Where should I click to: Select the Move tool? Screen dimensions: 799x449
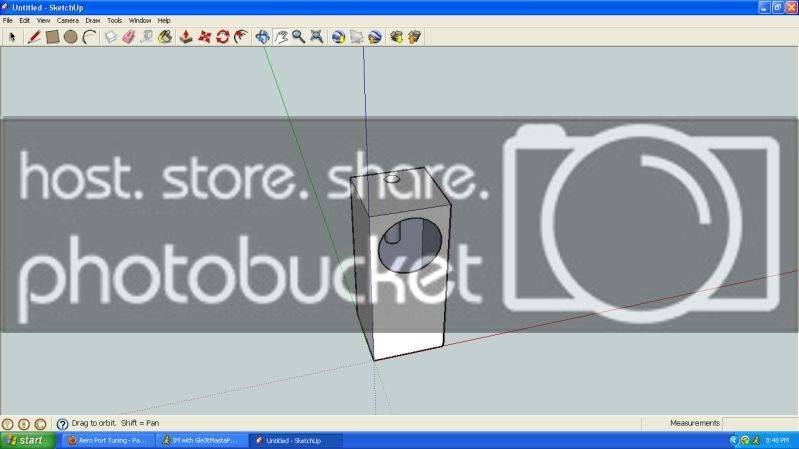click(x=204, y=37)
